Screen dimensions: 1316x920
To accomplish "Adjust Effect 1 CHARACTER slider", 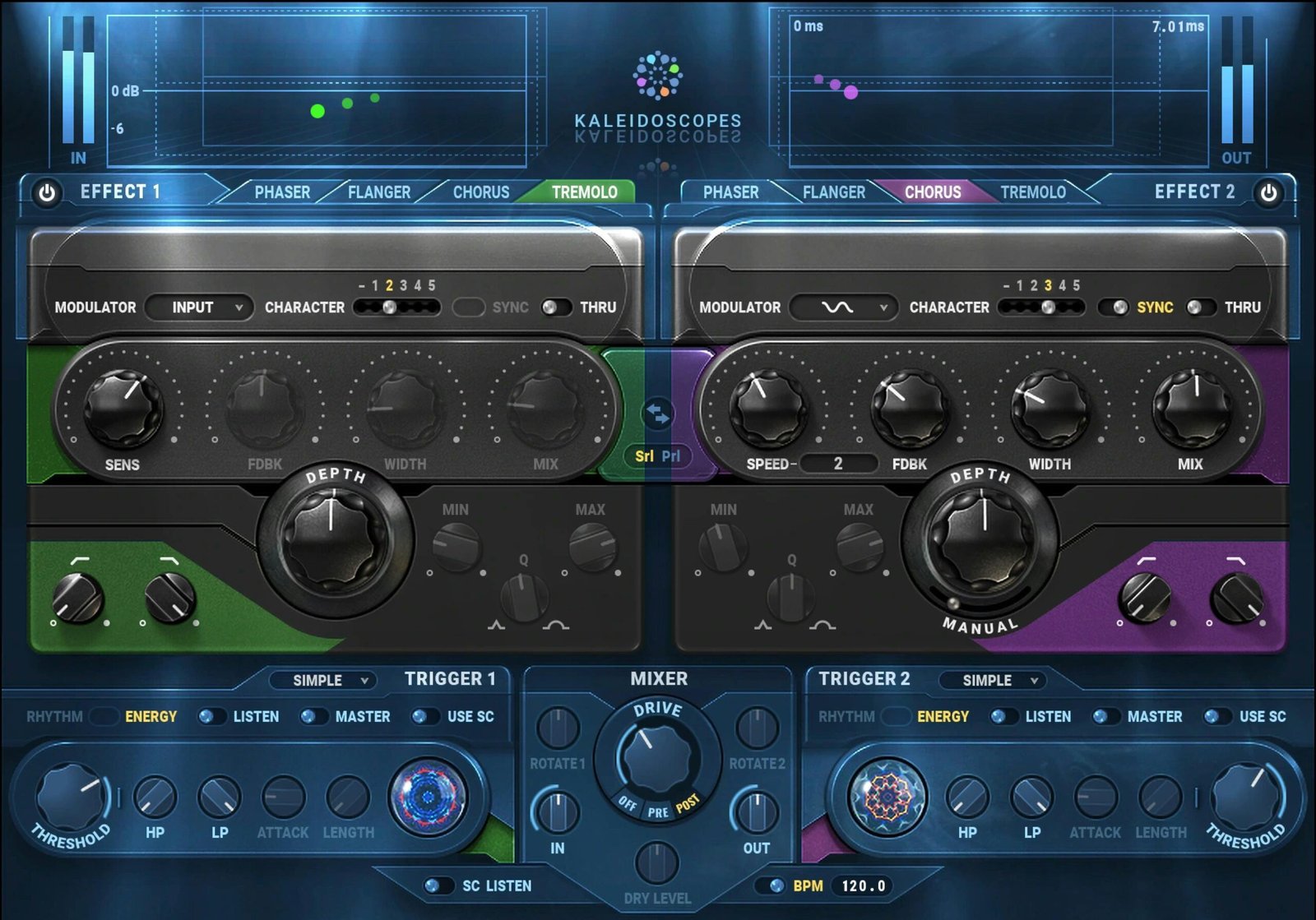I will pyautogui.click(x=397, y=307).
